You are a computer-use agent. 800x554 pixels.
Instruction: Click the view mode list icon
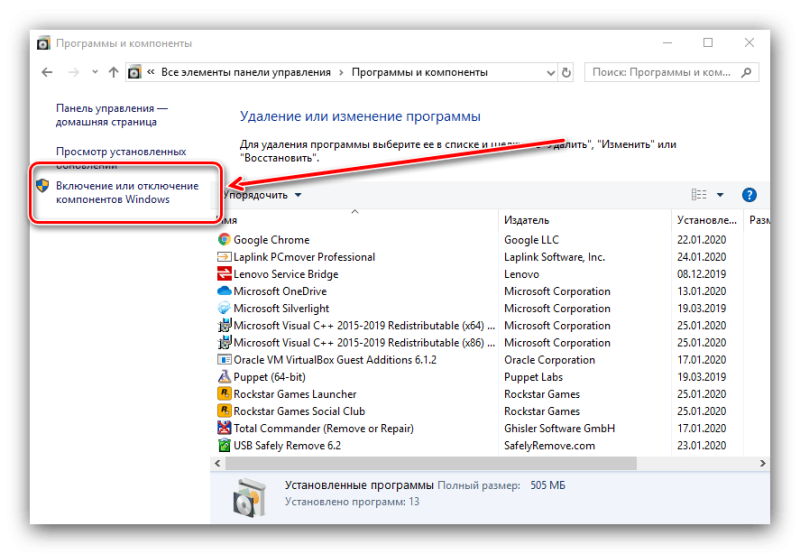(699, 194)
